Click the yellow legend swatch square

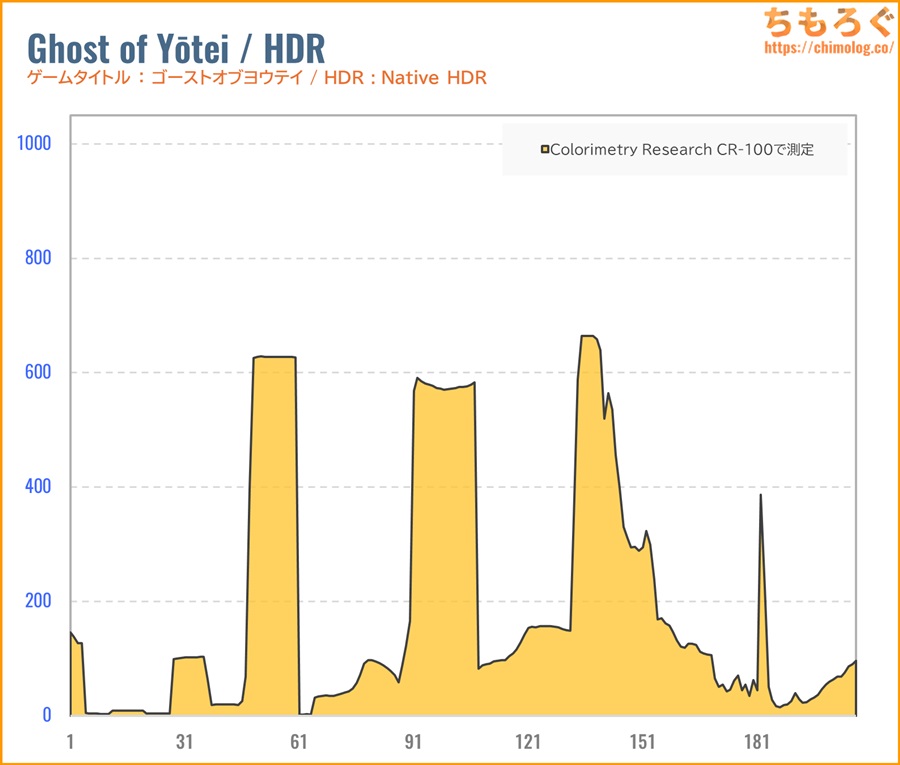click(545, 150)
